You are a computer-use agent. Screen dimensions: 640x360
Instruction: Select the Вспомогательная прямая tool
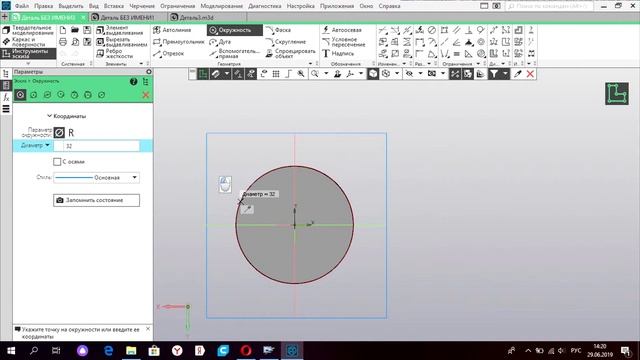click(234, 53)
